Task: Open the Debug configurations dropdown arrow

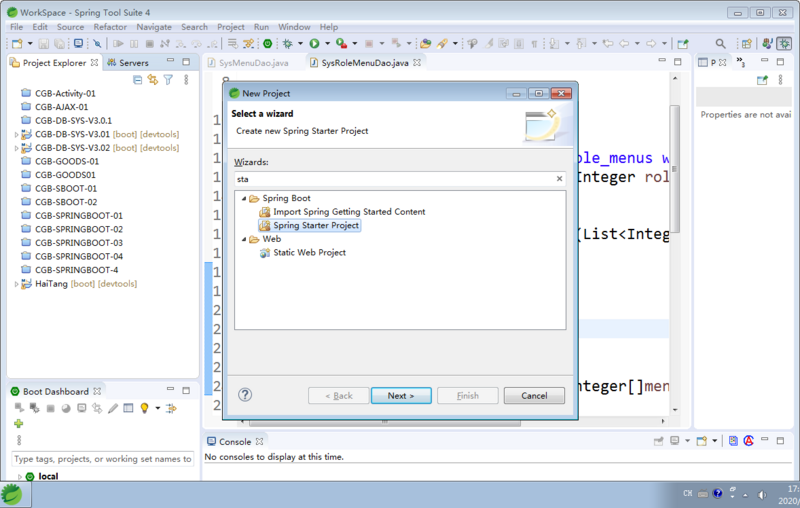Action: pyautogui.click(x=300, y=44)
